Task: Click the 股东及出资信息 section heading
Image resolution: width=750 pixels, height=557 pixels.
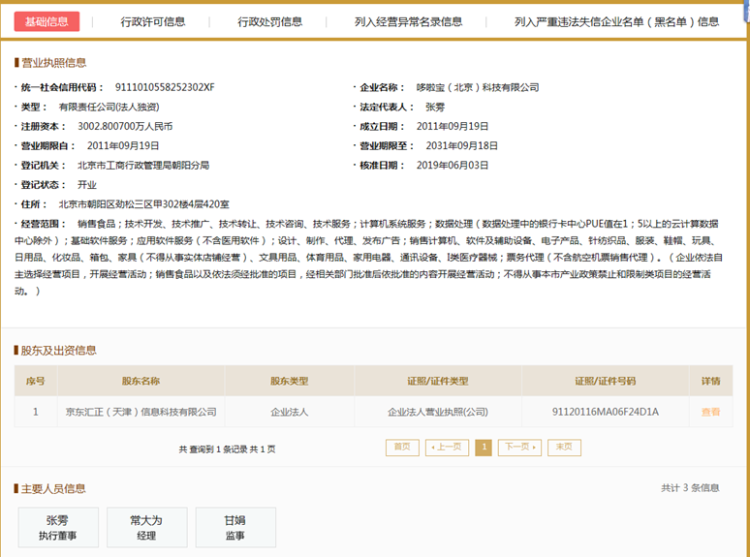Action: pyautogui.click(x=59, y=350)
